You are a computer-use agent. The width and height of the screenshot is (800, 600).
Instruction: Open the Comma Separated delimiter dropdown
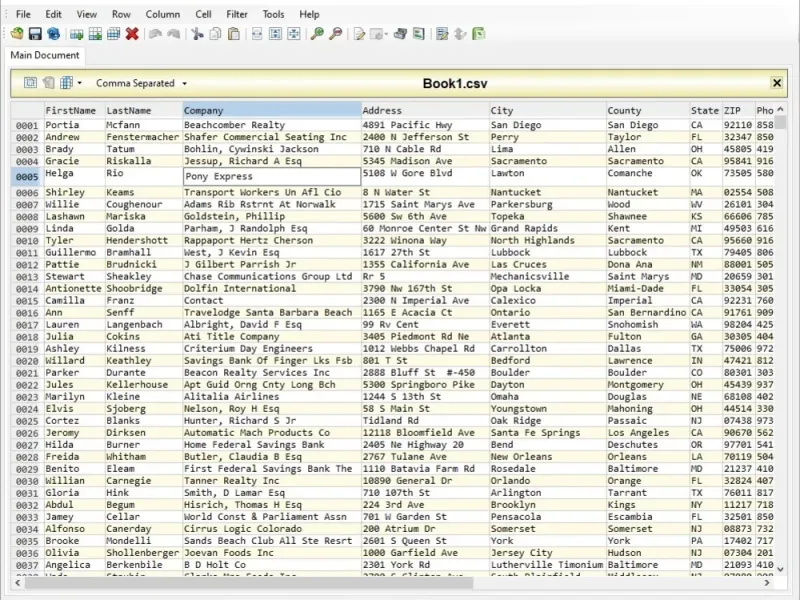click(x=141, y=83)
